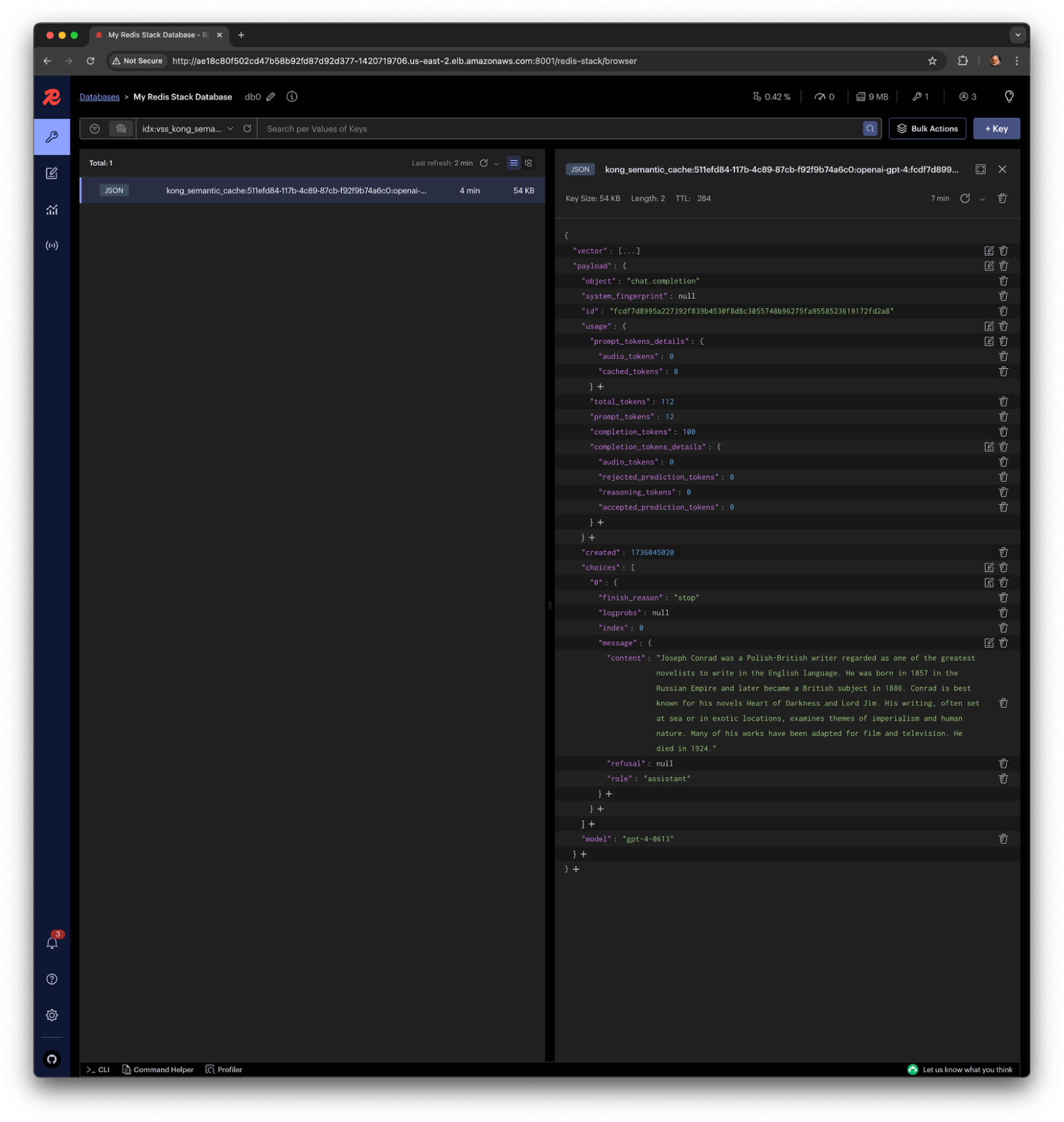Open the Analysis tools sidebar icon

click(x=52, y=210)
